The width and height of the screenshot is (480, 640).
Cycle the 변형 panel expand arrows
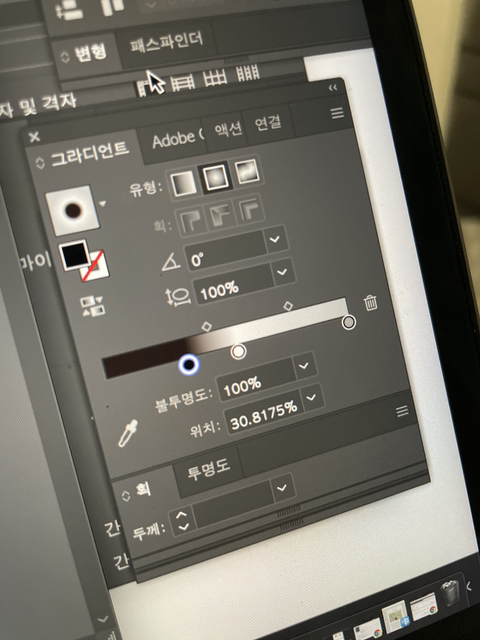click(65, 57)
